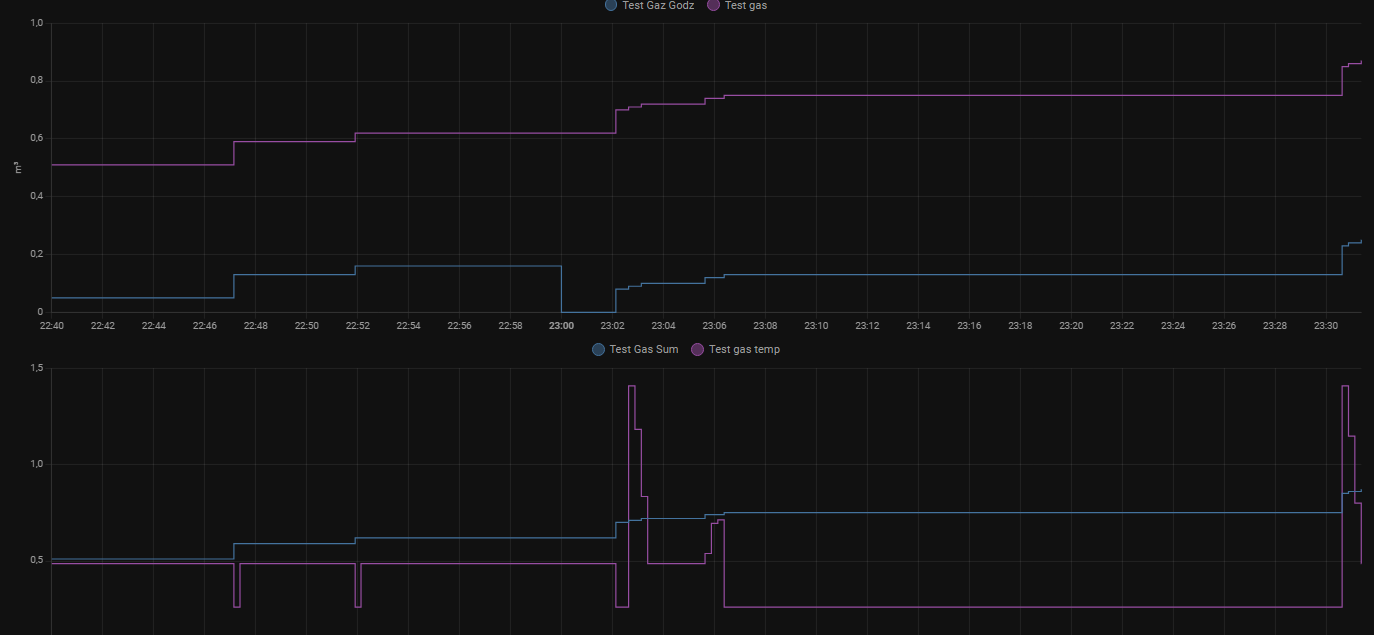Toggle the Test Gas Sum legend label
The image size is (1374, 635).
[644, 349]
